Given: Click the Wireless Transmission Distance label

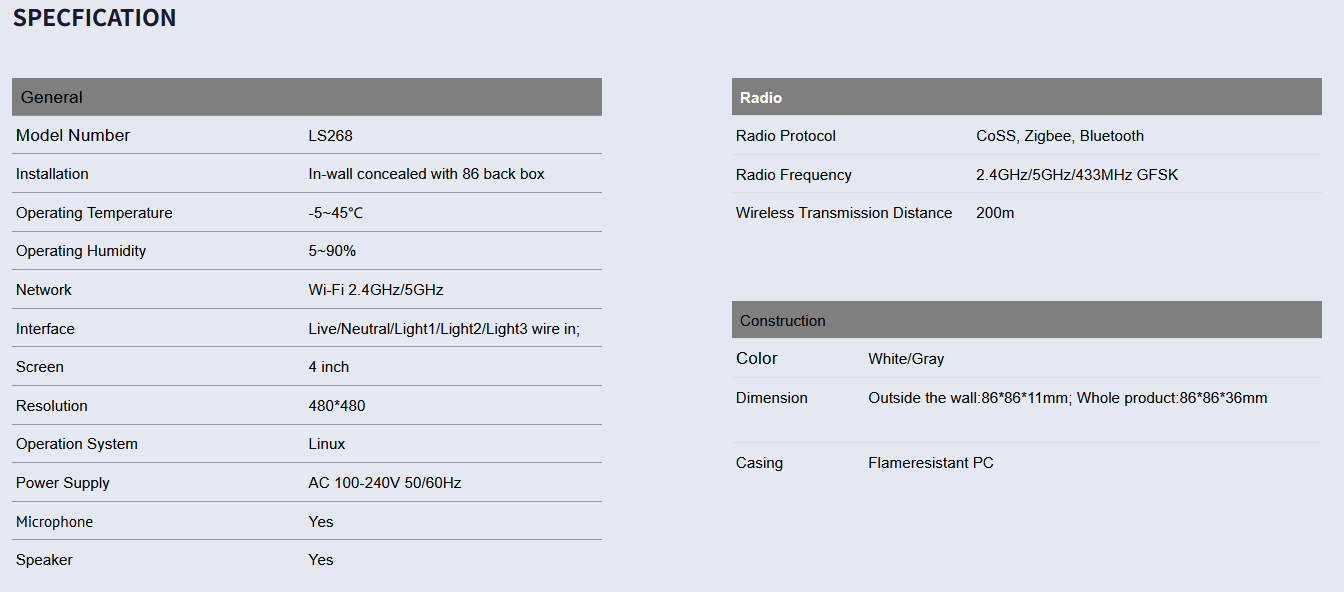Looking at the screenshot, I should click(844, 213).
